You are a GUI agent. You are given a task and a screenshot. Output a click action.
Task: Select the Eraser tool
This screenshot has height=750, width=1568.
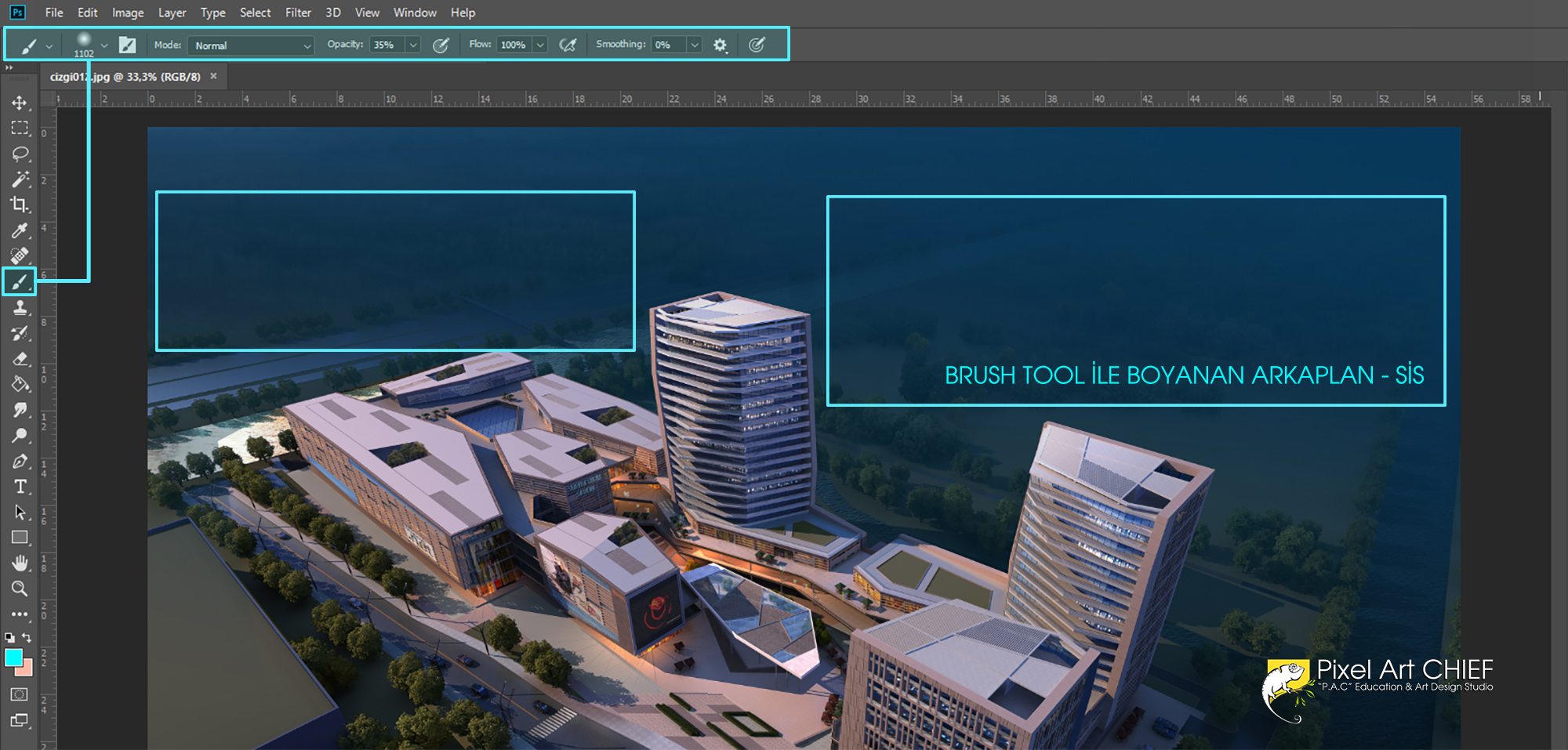[x=20, y=359]
